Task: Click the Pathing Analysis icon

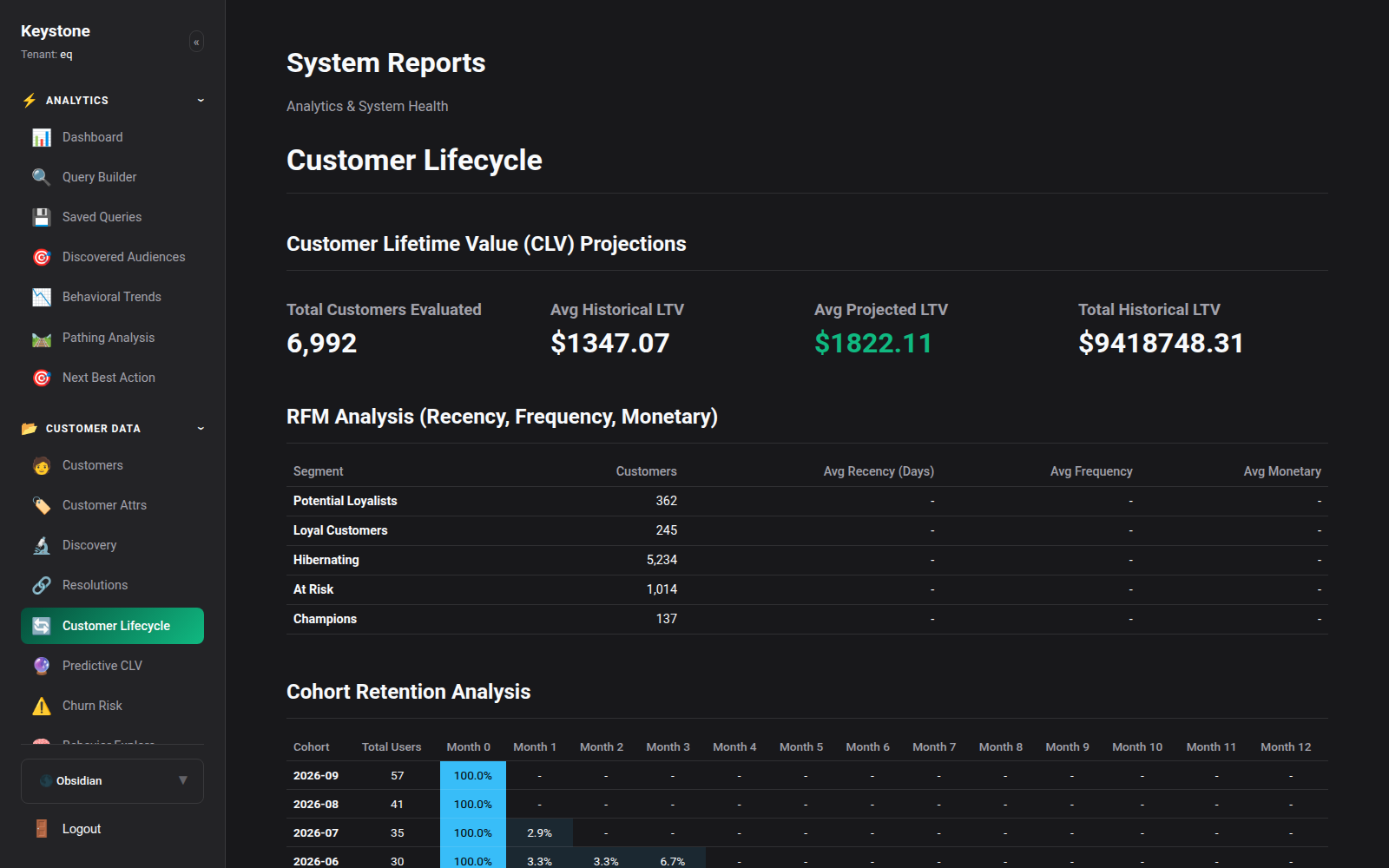Action: pyautogui.click(x=42, y=338)
